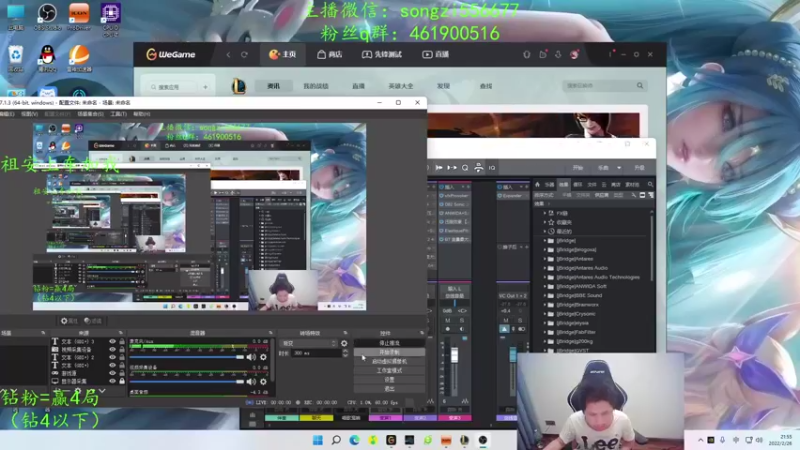Click OBS start virtual camera button
800x450 pixels.
[389, 361]
